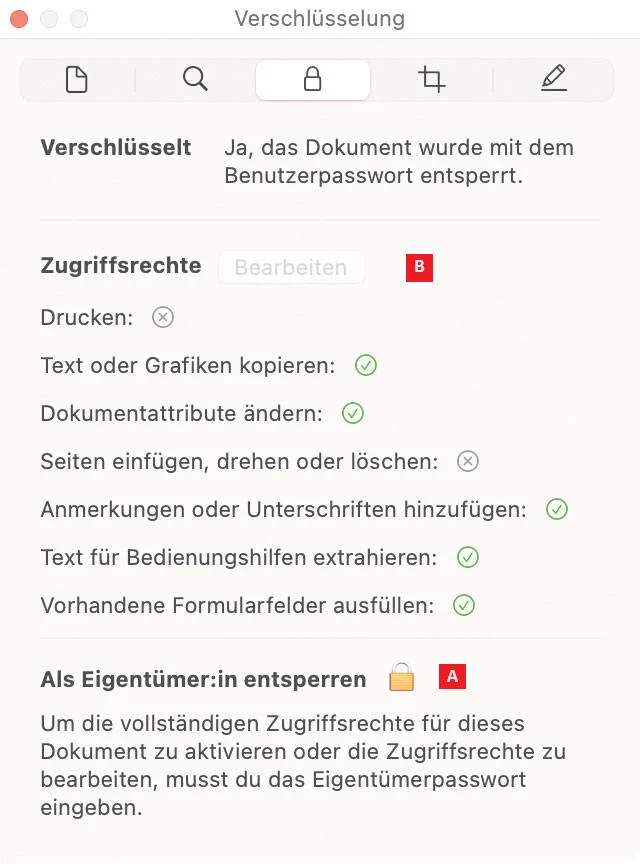Open the general document info tab
This screenshot has width=640, height=864.
pos(77,80)
